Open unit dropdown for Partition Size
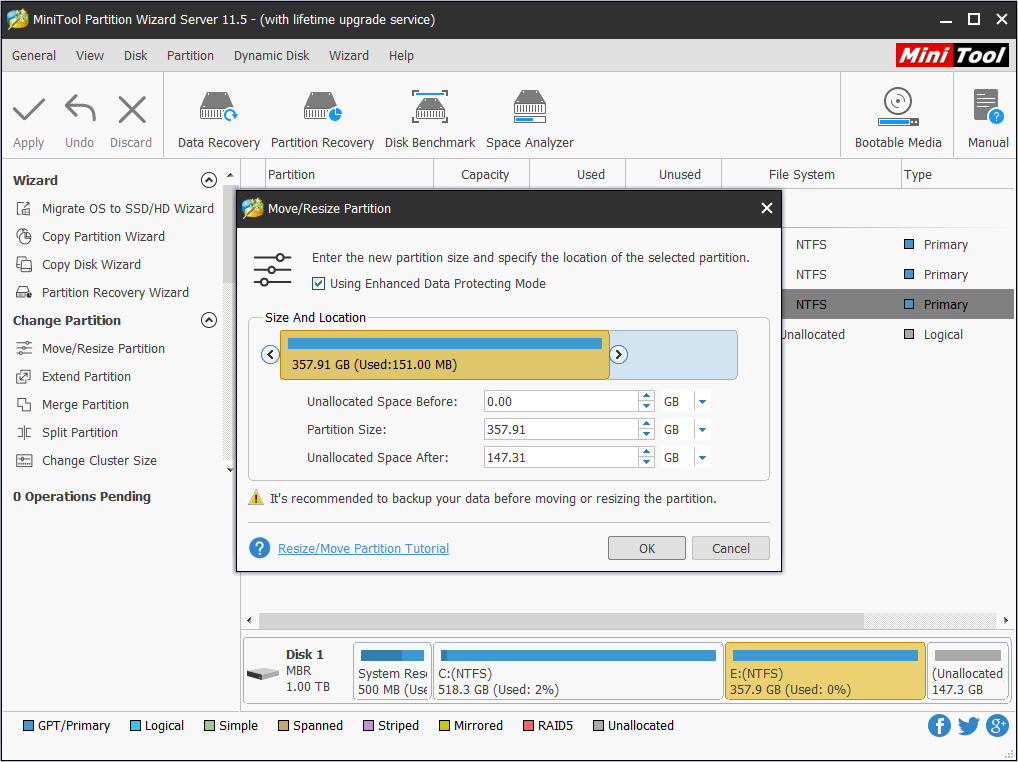 click(x=702, y=430)
